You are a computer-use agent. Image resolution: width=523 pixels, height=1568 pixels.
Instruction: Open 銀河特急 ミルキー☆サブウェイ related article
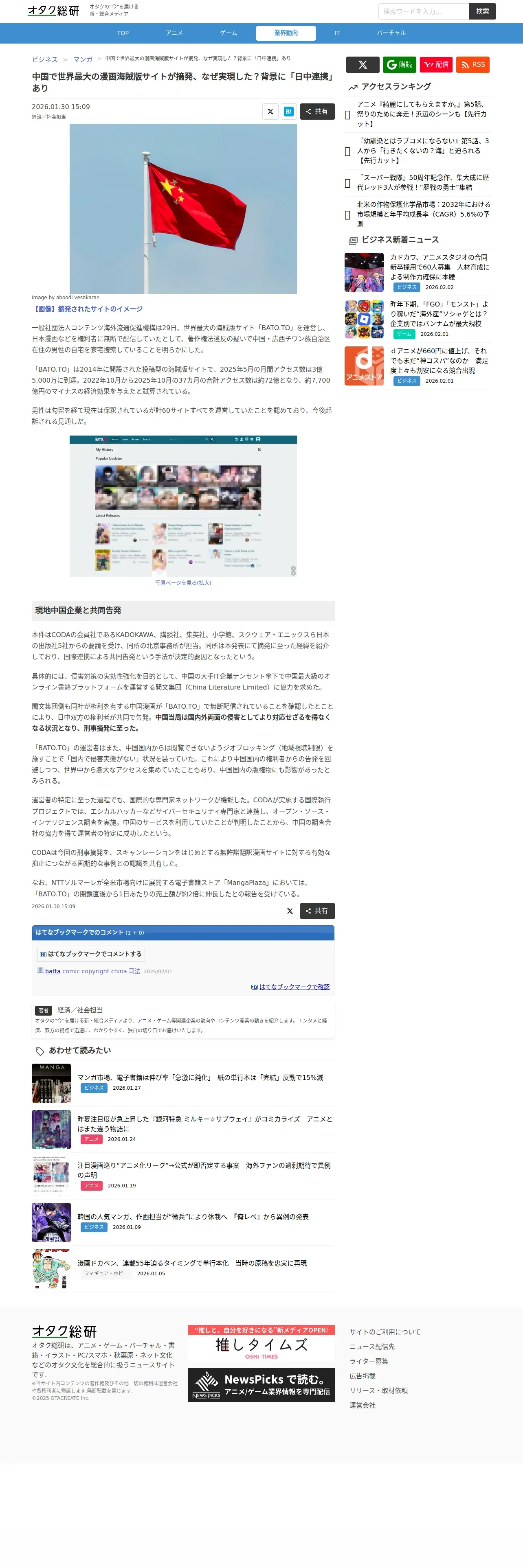tap(205, 1123)
